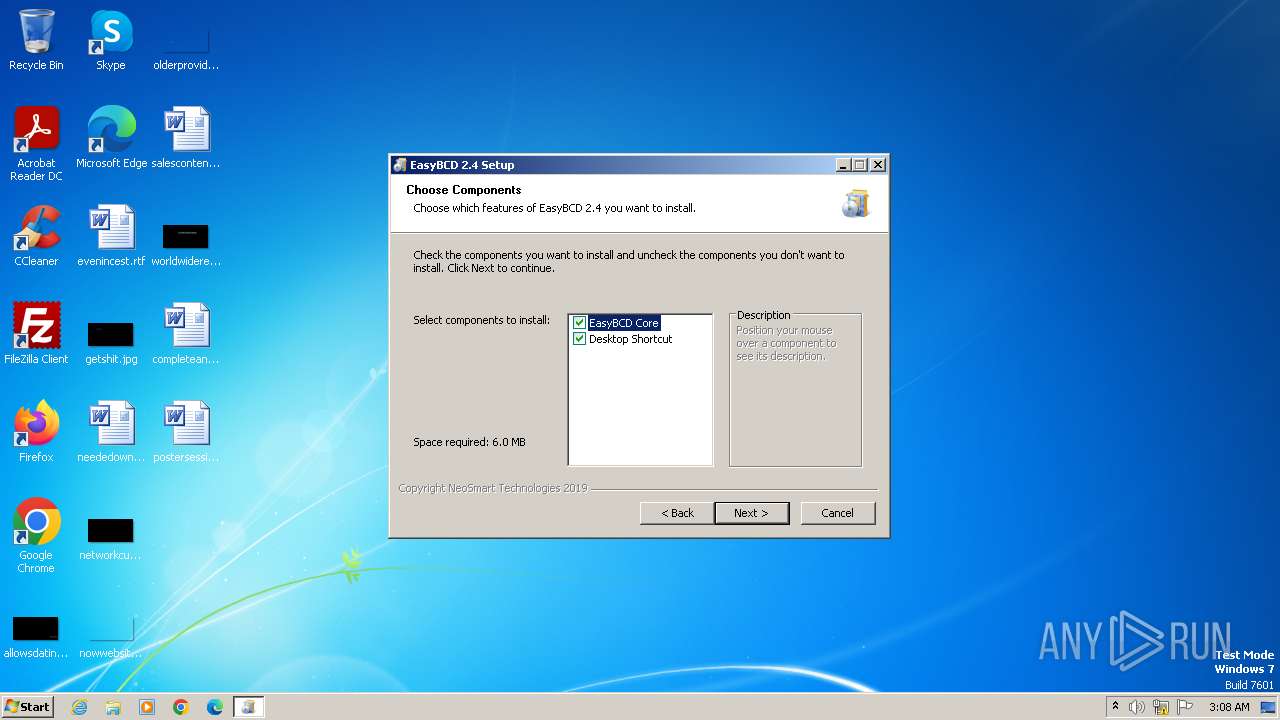Click the EasyBCD installer header icon

[856, 204]
